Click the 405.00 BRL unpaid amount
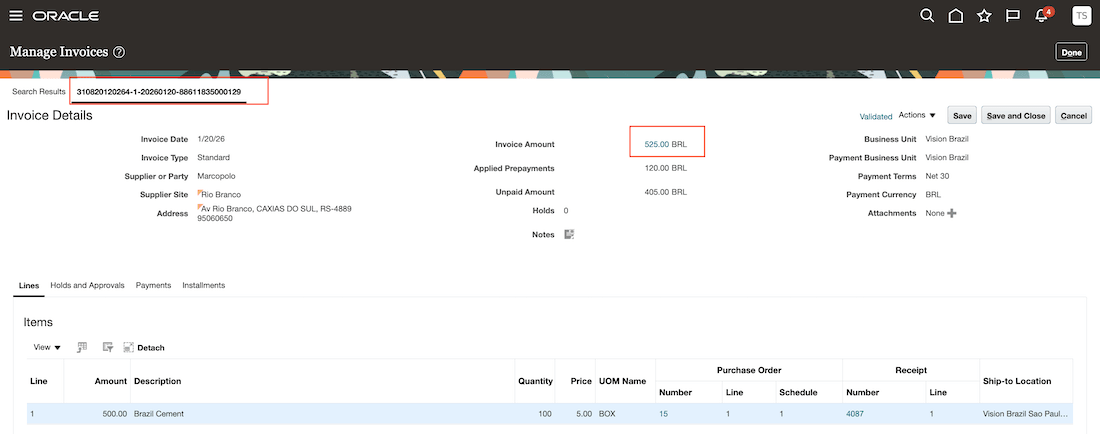This screenshot has height=434, width=1100. [665, 191]
